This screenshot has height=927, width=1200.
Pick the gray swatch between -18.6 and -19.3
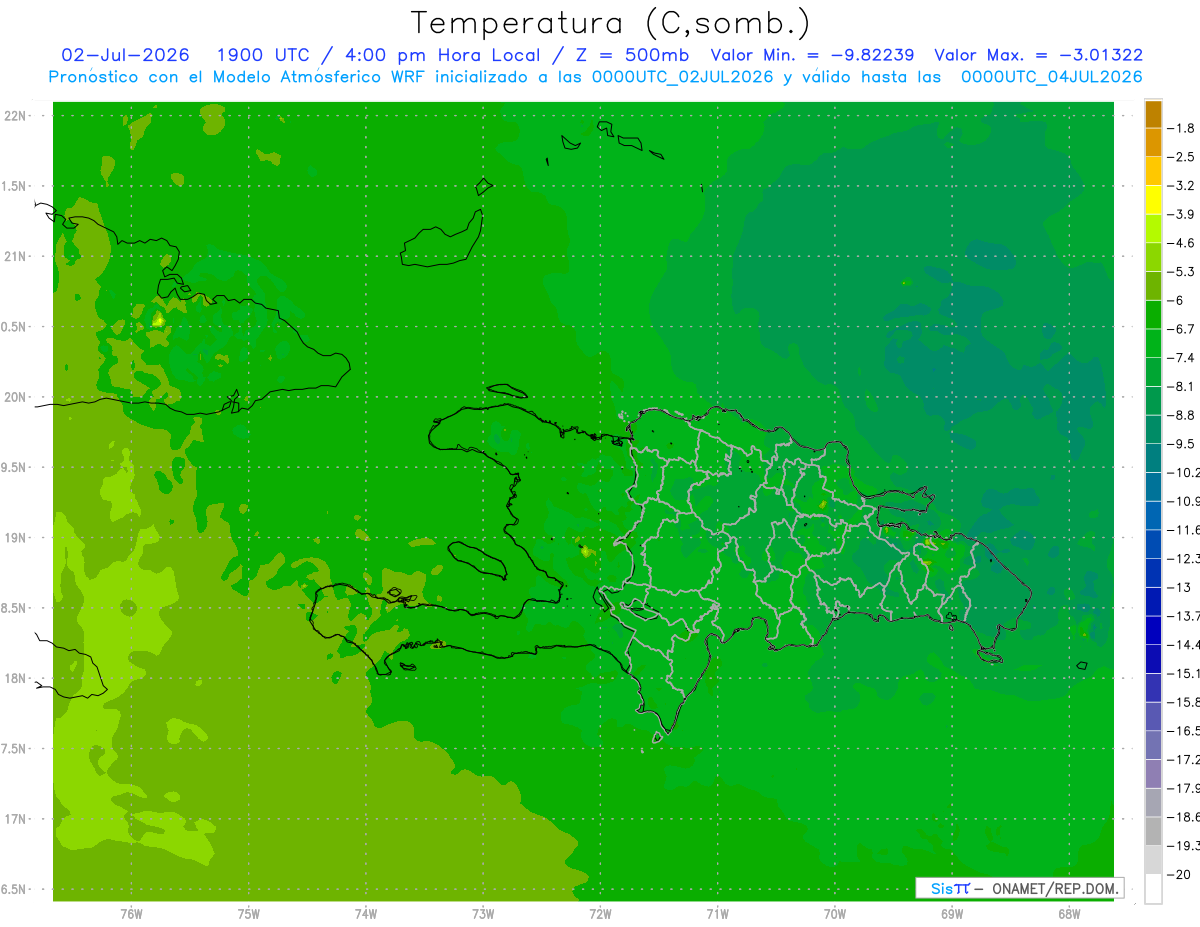(x=1153, y=832)
